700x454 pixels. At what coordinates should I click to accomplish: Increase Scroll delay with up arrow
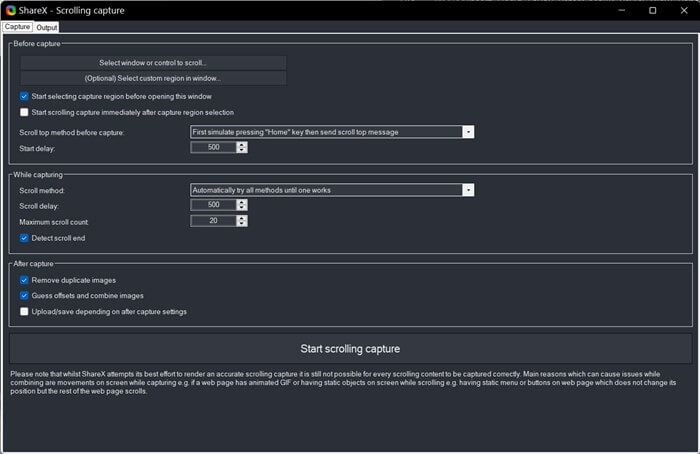pyautogui.click(x=242, y=202)
